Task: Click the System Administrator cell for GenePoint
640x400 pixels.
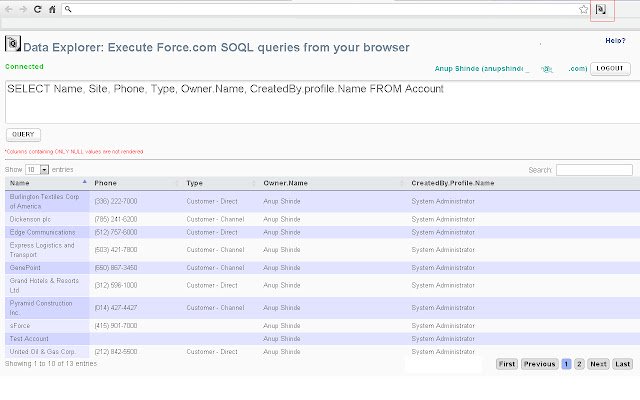Action: pos(443,268)
